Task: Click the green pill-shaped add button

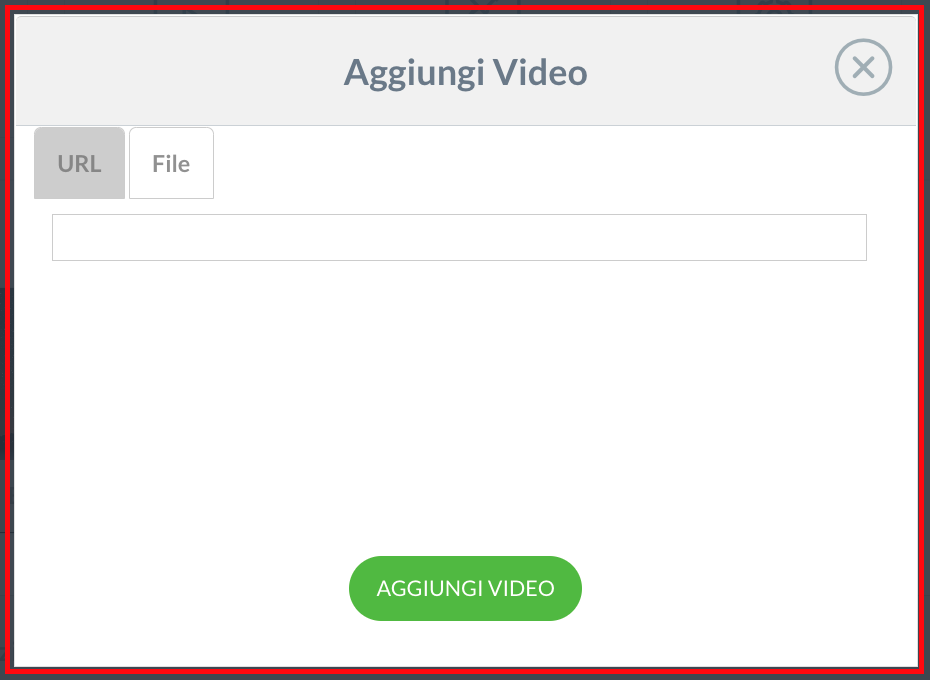Action: 465,588
